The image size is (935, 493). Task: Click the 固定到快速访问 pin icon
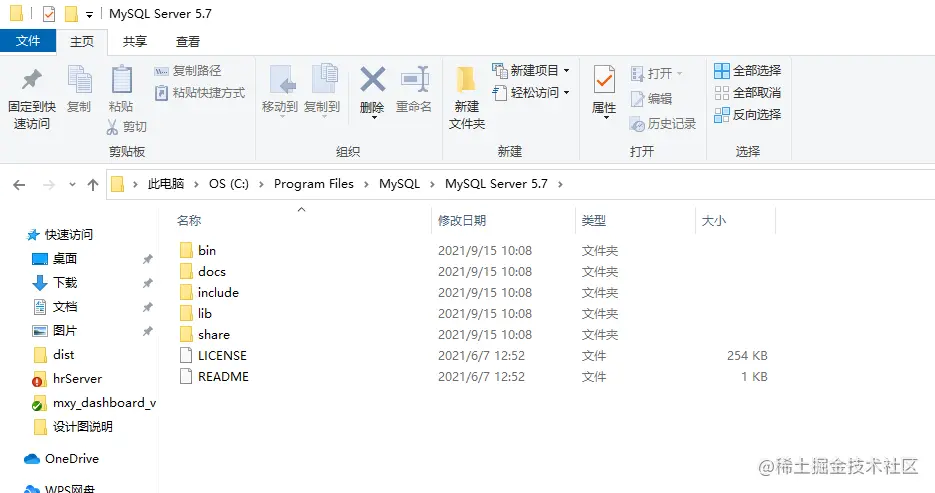32,80
